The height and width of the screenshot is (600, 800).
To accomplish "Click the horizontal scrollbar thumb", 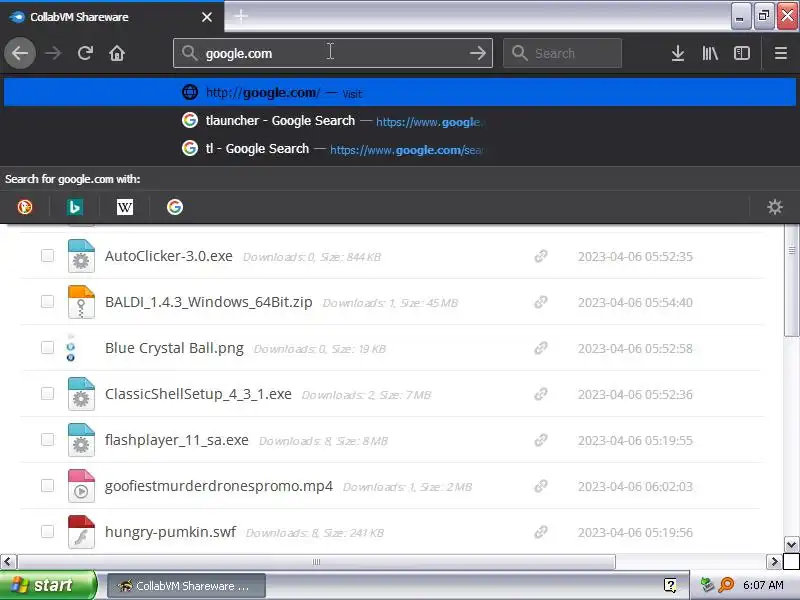I will (x=316, y=562).
